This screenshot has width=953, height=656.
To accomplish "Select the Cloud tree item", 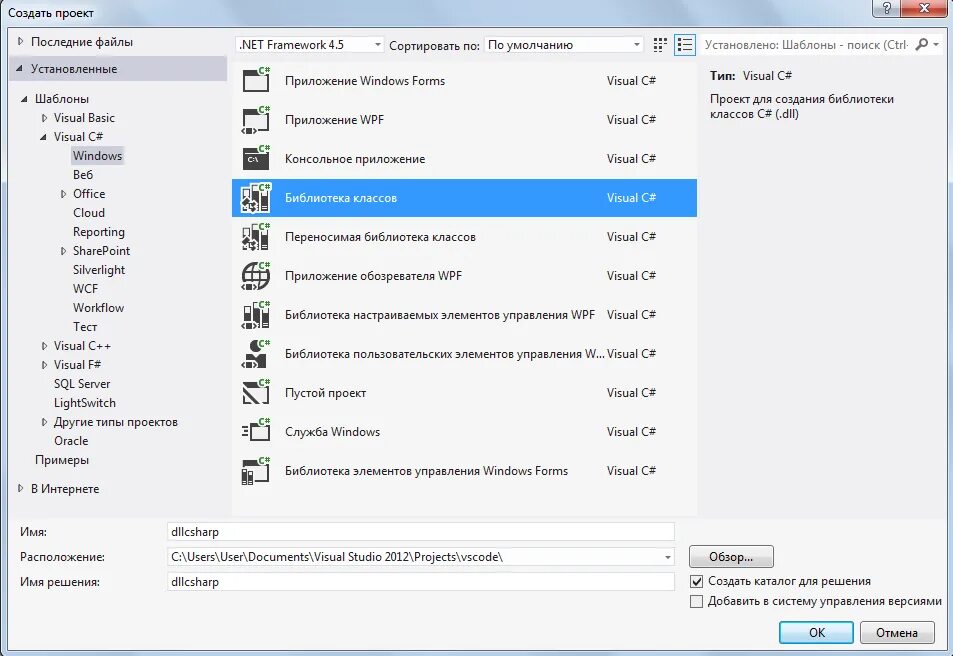I will (x=89, y=213).
